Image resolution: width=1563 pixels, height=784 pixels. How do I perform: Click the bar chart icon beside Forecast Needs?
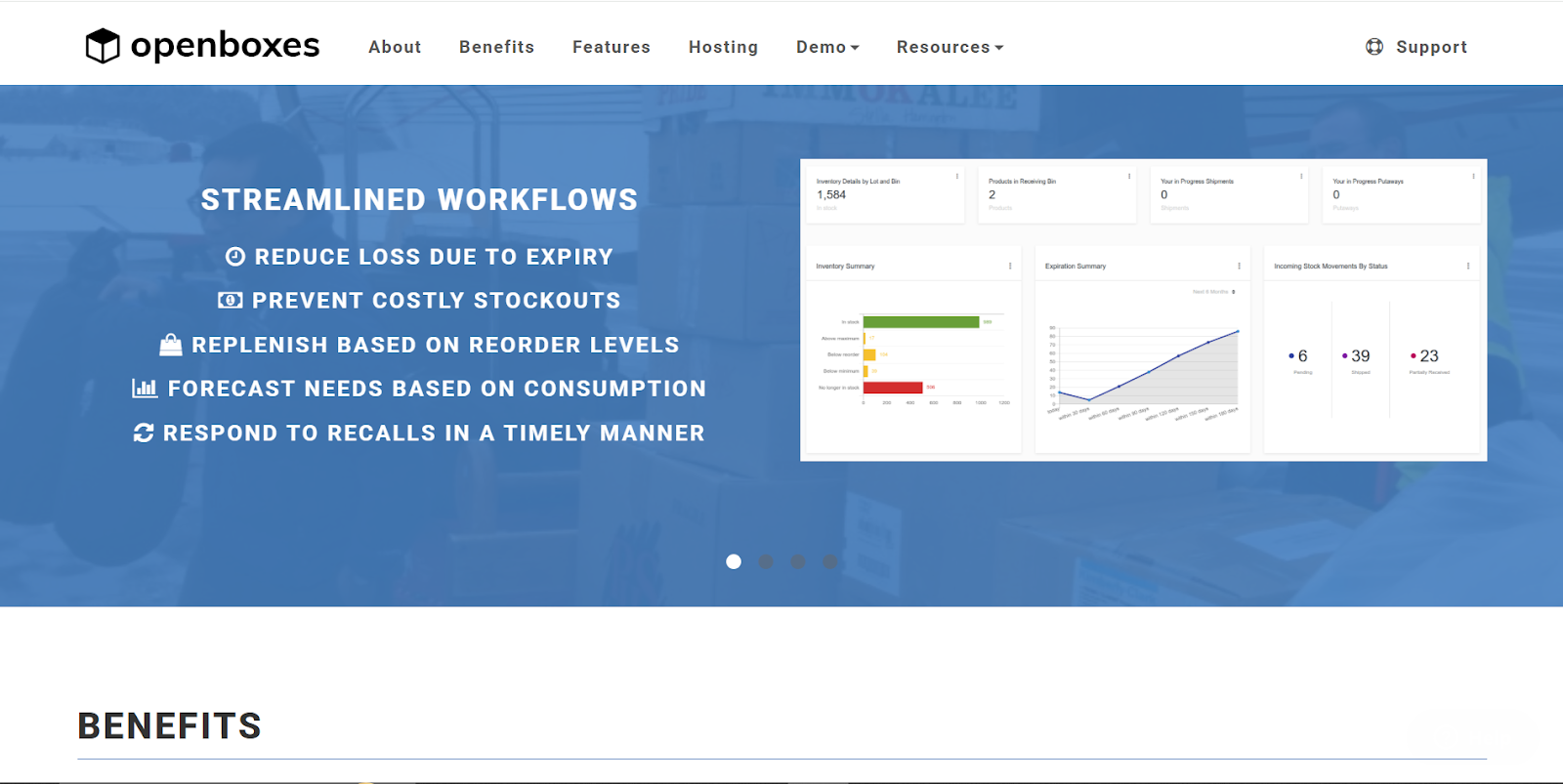point(145,389)
